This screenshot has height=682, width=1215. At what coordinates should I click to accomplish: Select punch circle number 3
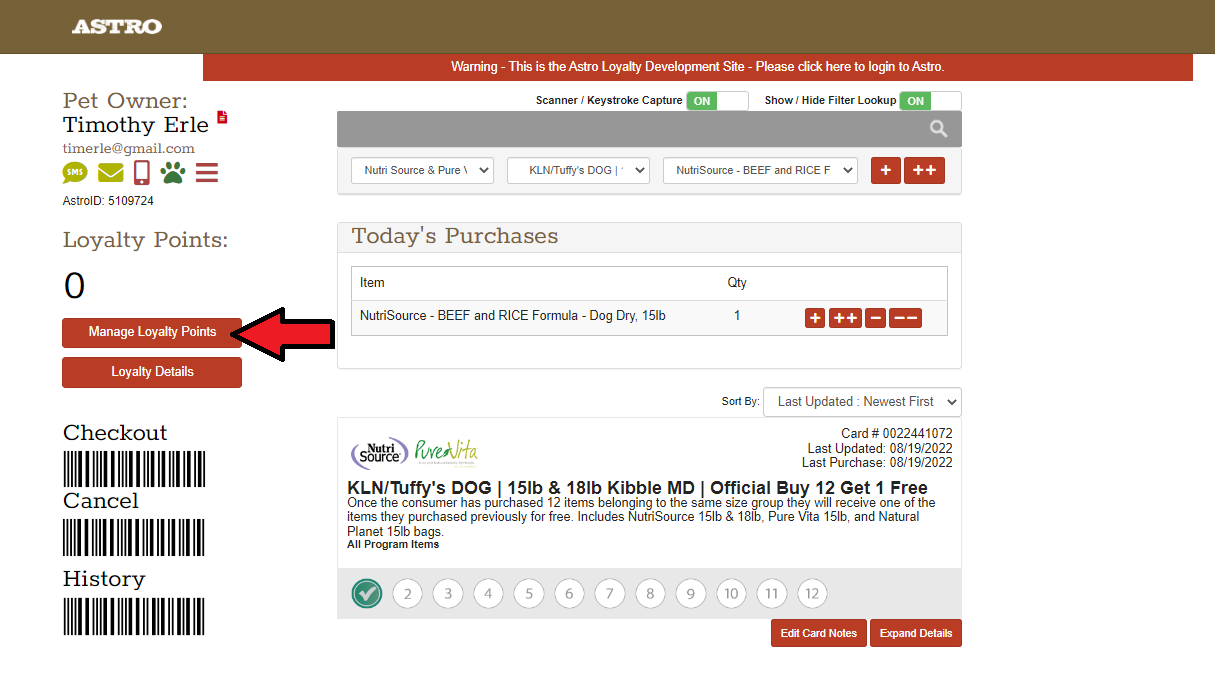pos(448,594)
